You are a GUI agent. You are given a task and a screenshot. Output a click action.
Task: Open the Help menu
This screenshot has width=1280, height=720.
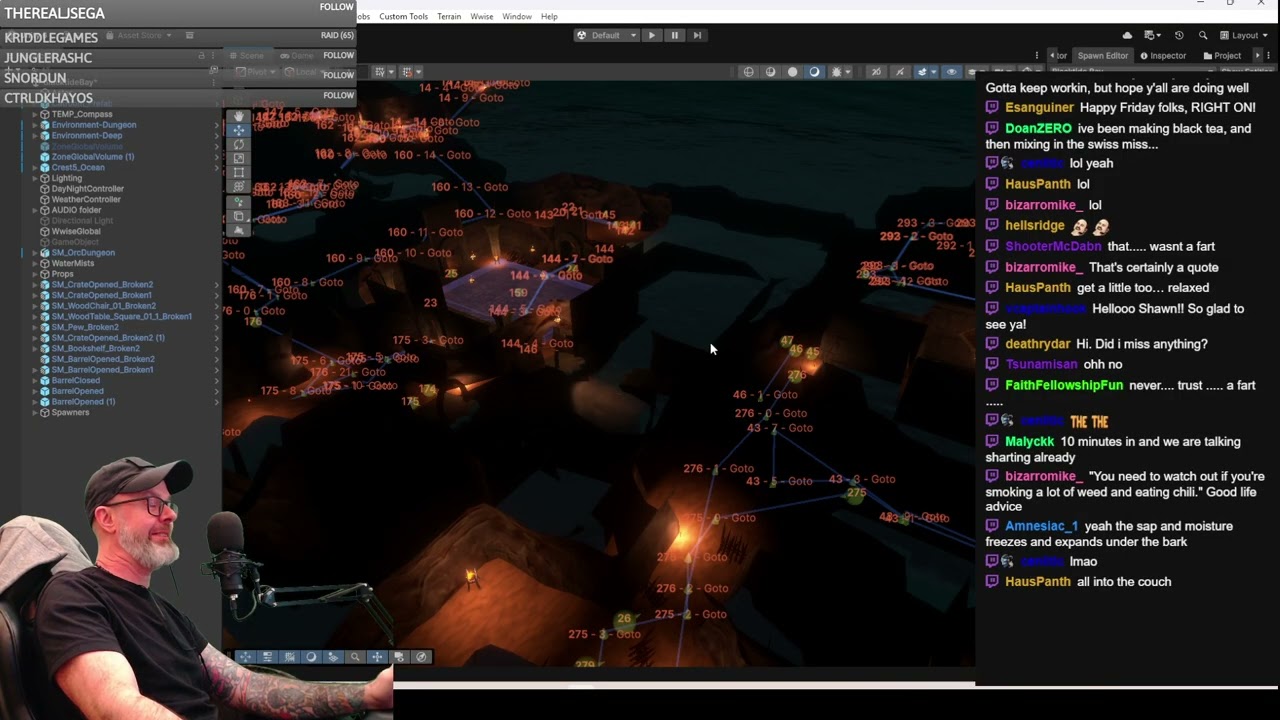(549, 17)
